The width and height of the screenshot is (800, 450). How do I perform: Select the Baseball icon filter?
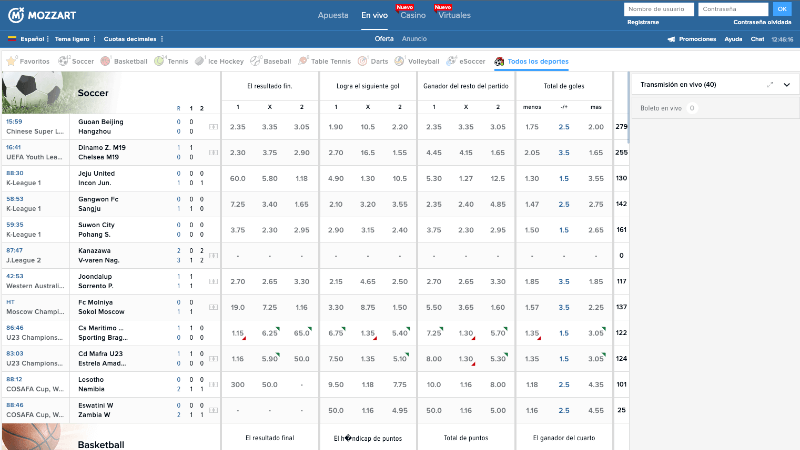click(256, 61)
